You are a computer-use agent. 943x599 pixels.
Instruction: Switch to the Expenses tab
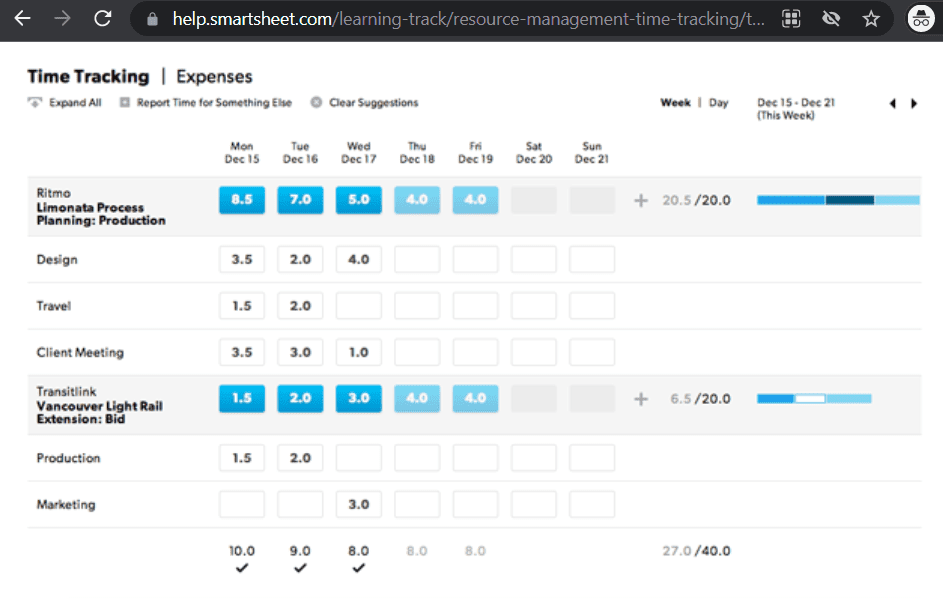(212, 76)
